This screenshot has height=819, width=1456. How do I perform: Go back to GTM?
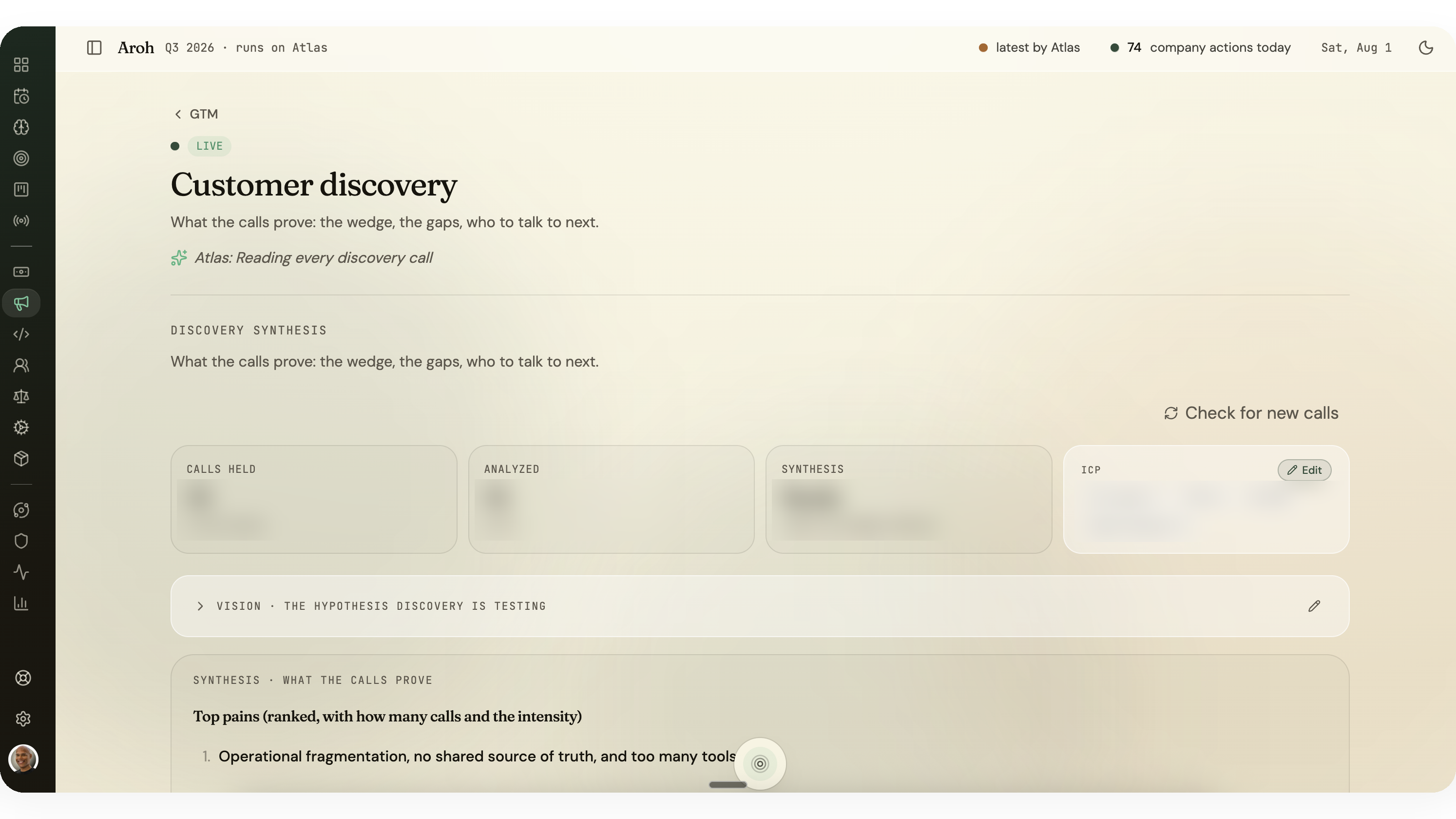(x=196, y=114)
